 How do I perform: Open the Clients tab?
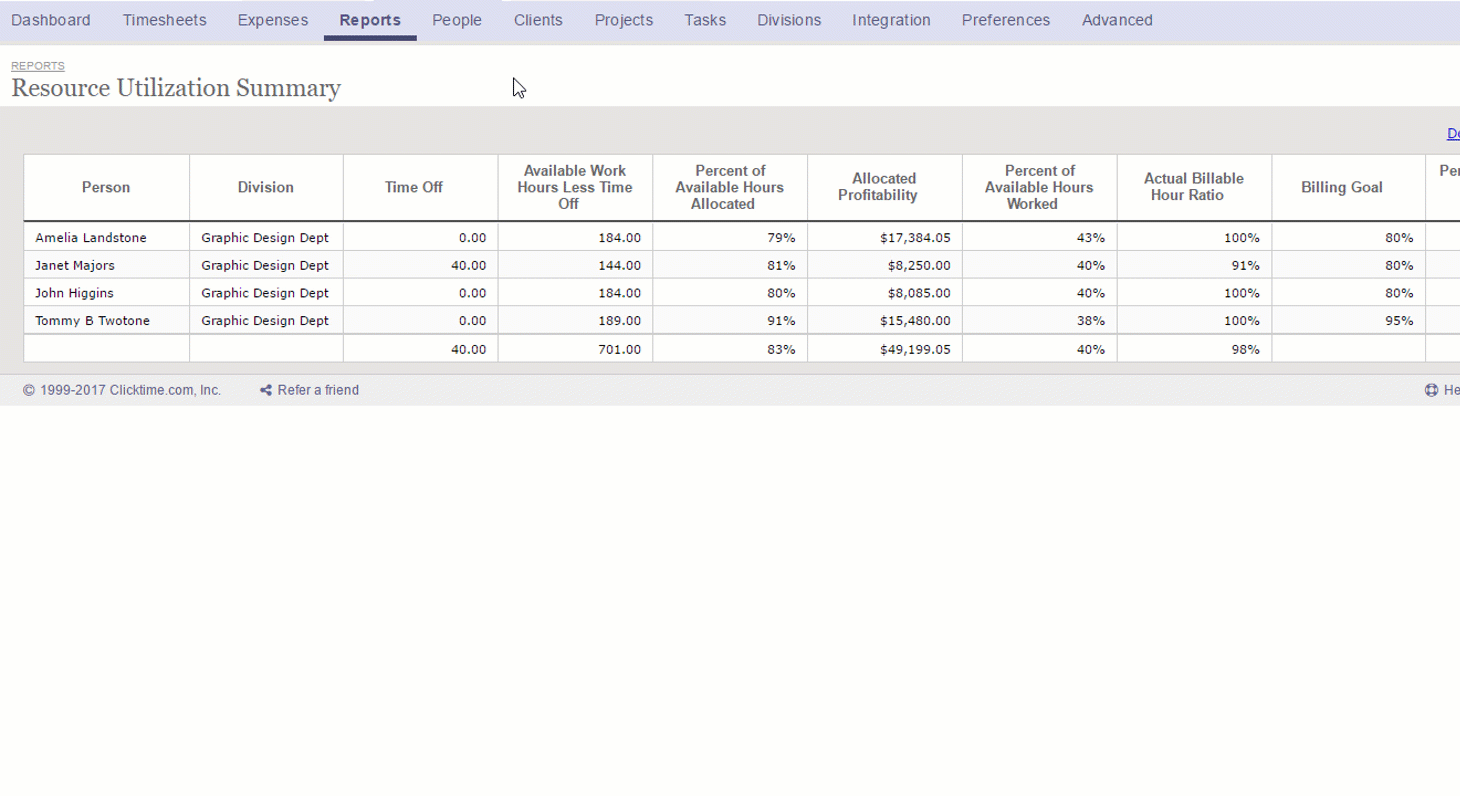[x=538, y=20]
